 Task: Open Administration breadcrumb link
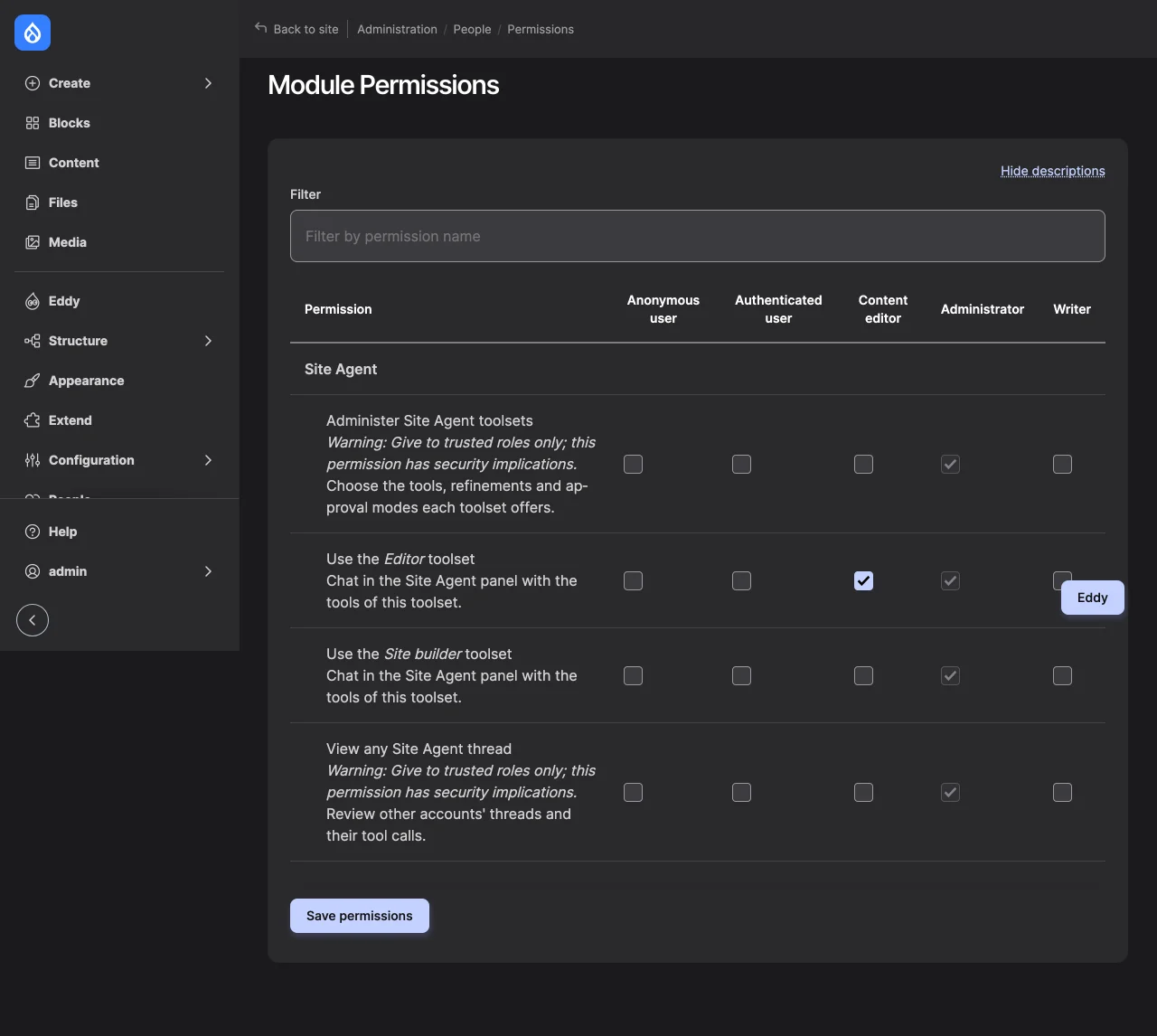coord(397,29)
